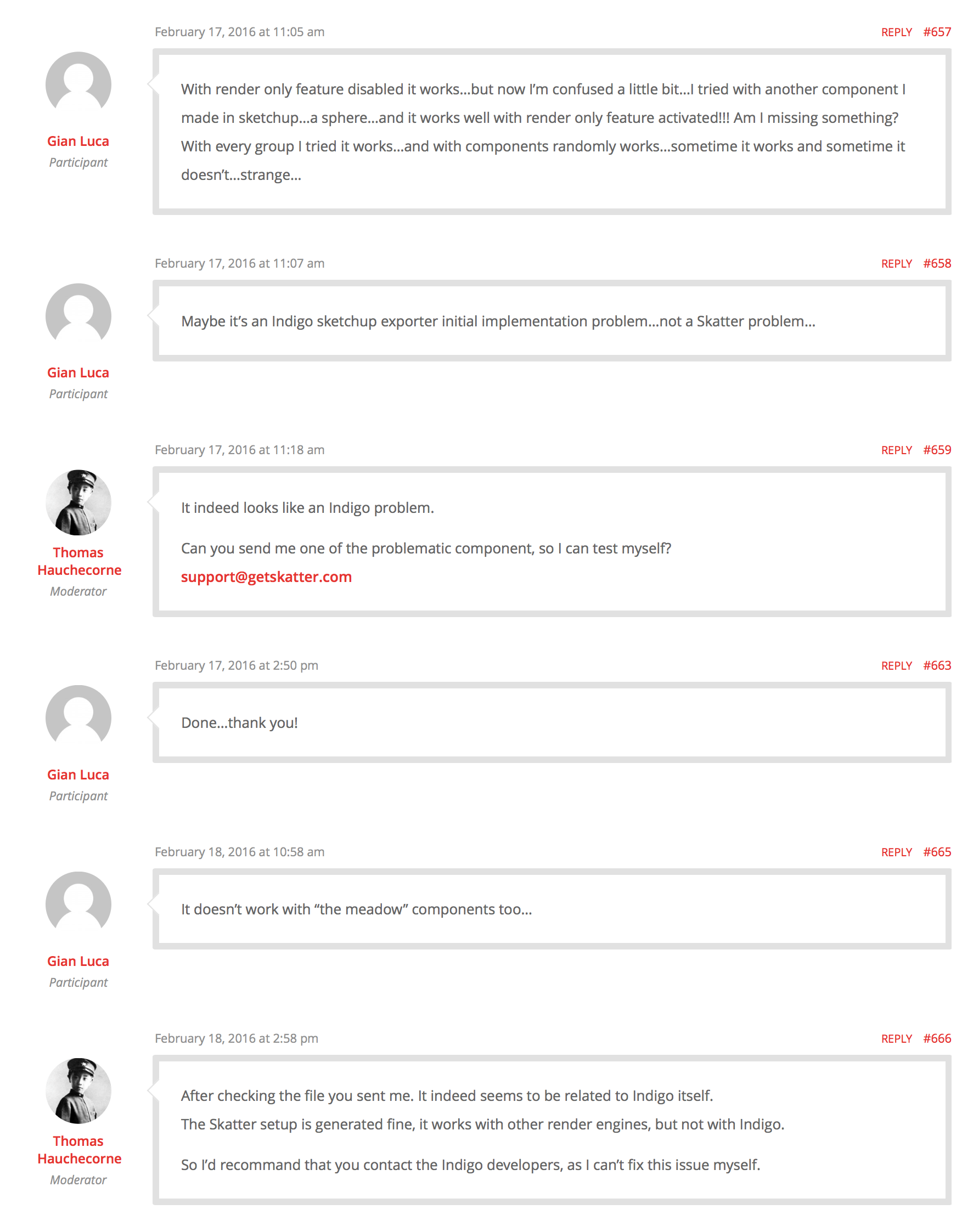Reply to post #666
Image resolution: width=979 pixels, height=1232 pixels.
coord(896,1038)
